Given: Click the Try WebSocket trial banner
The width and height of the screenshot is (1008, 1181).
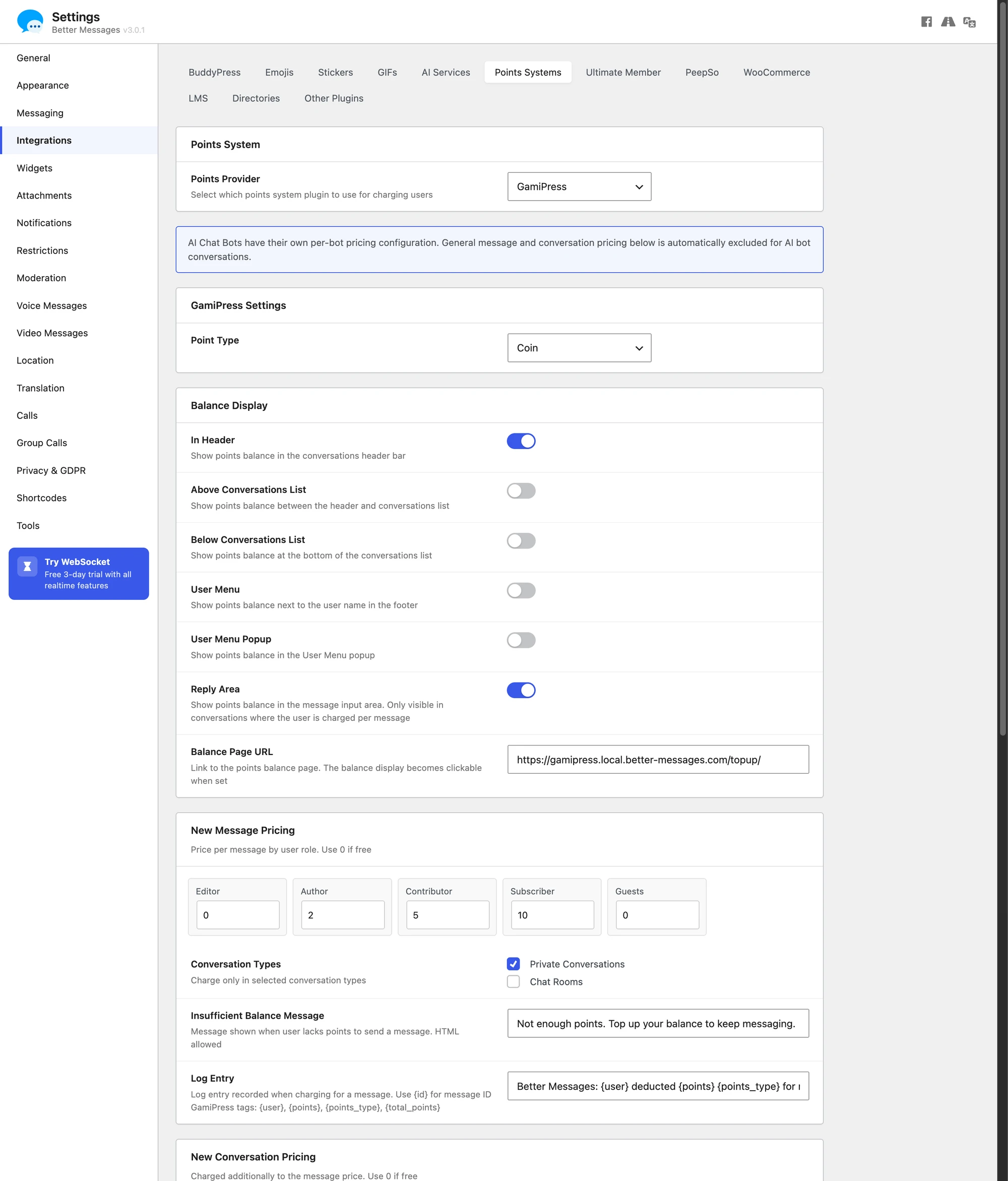Looking at the screenshot, I should (x=79, y=574).
